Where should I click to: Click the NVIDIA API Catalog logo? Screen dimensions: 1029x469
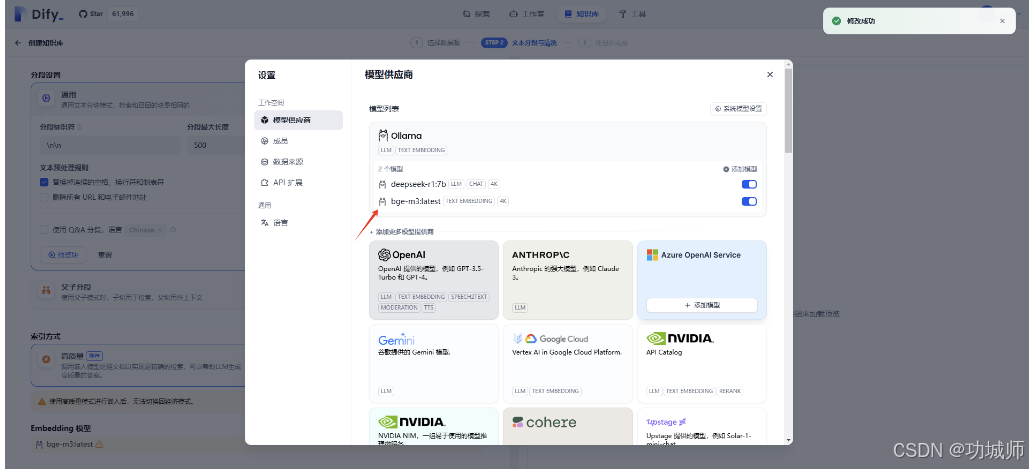(x=680, y=338)
